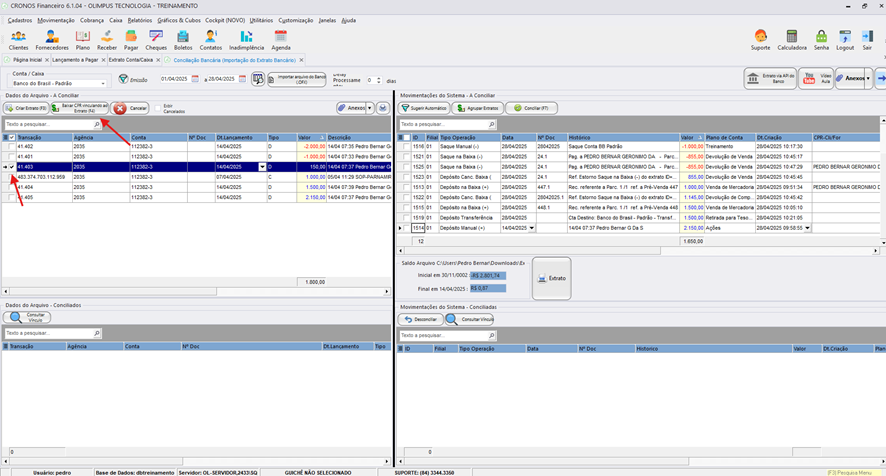Open the Fornecedores icon
Viewport: 886px width, 476px height.
click(52, 40)
